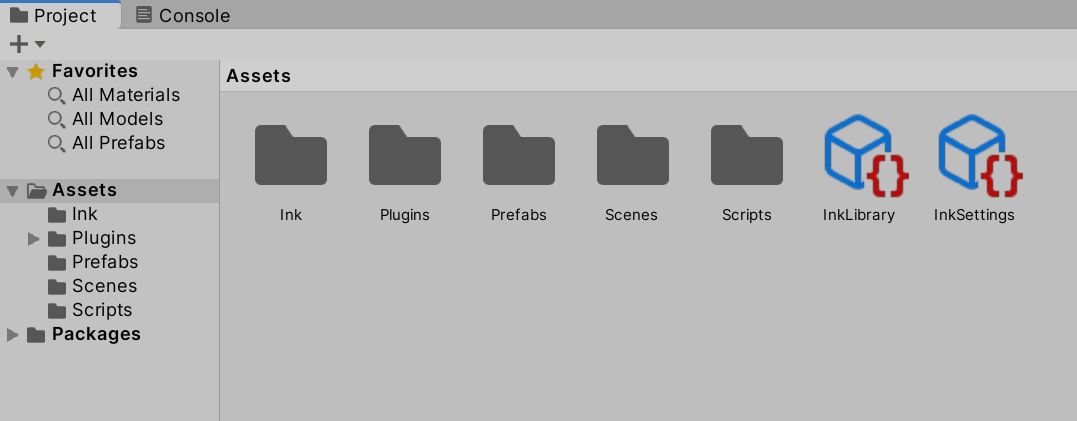The image size is (1077, 421).
Task: Open All Prefabs saved search
Action: (x=118, y=143)
